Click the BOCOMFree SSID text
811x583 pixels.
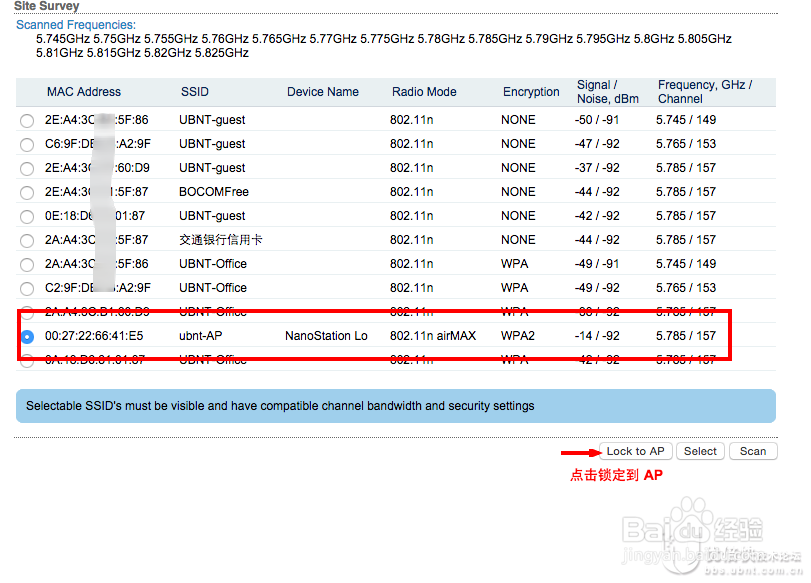[214, 192]
